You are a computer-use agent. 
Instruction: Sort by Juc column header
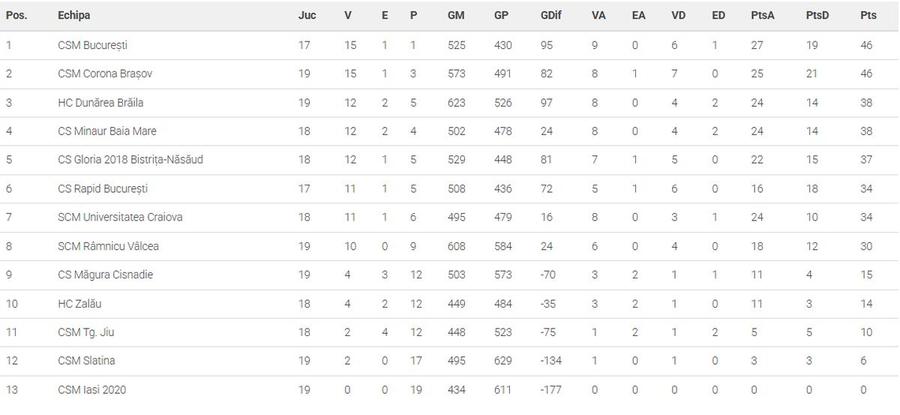(307, 16)
